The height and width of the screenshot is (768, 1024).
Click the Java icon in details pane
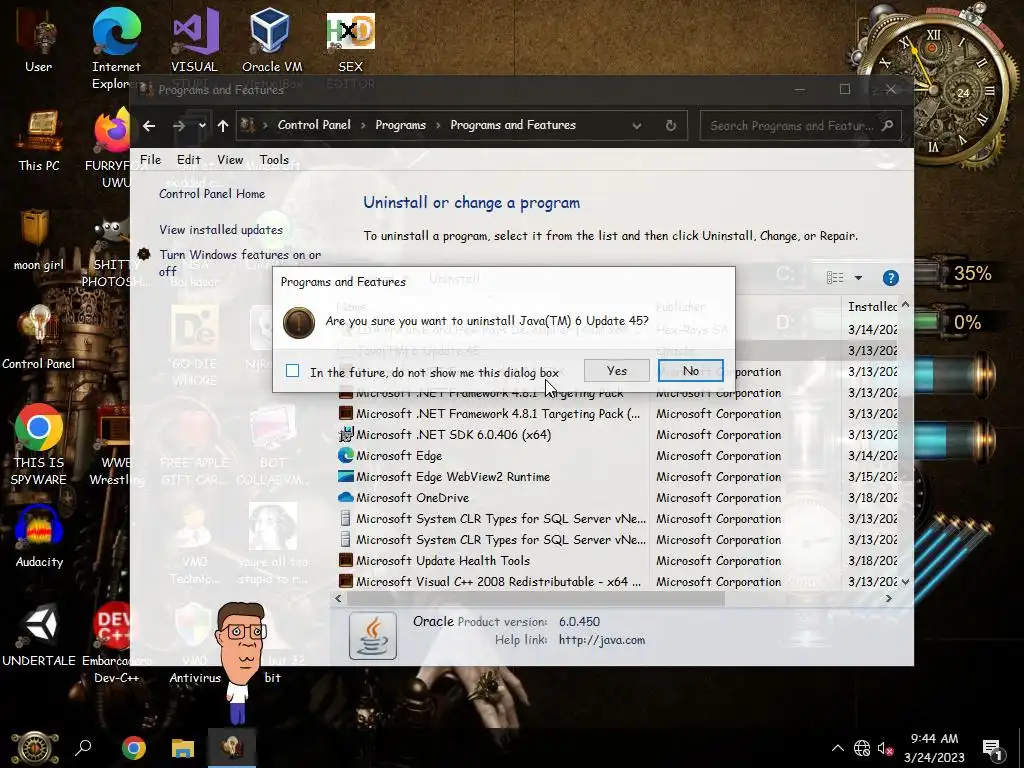(x=373, y=635)
